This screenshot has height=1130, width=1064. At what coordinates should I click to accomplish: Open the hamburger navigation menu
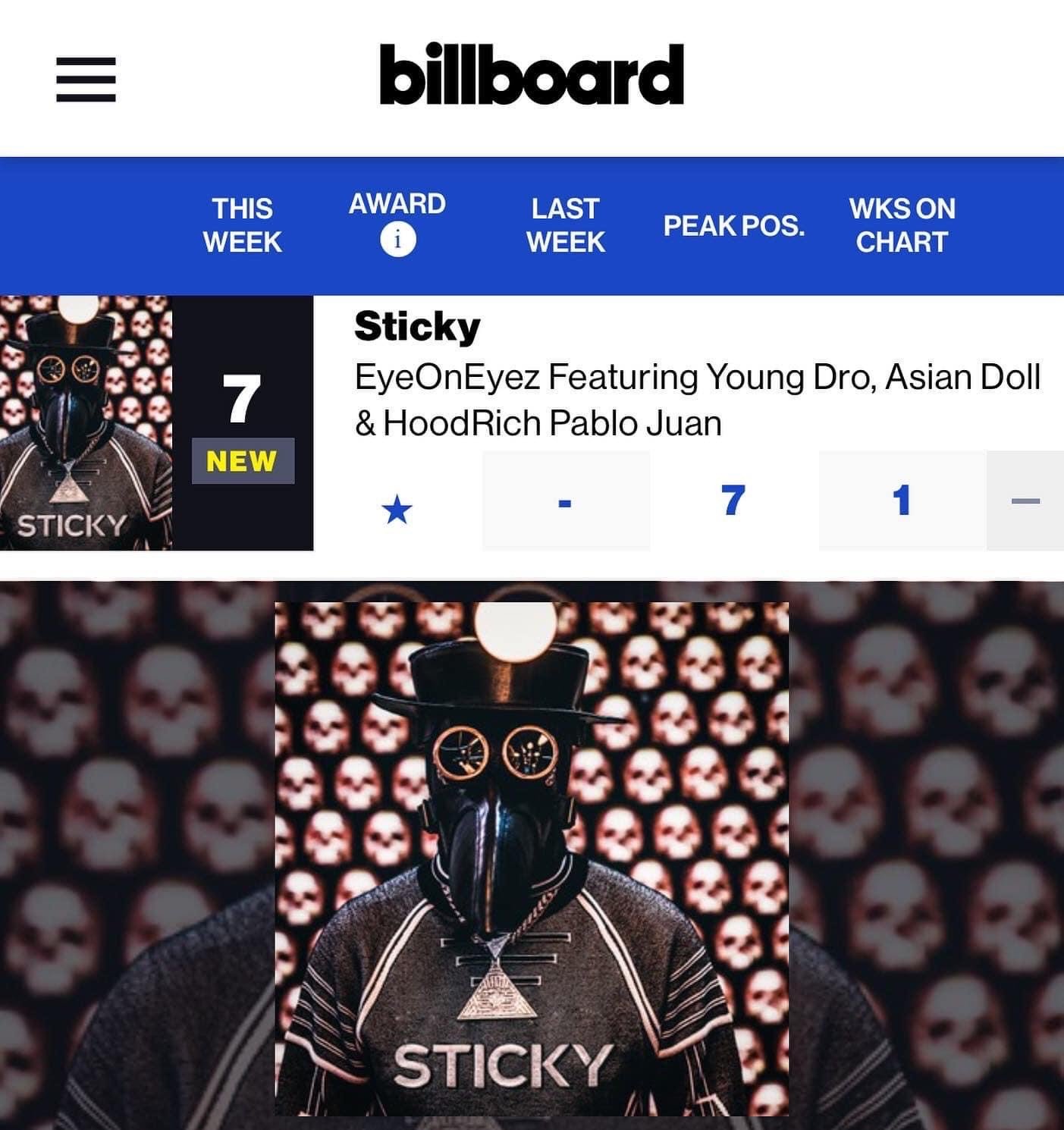(86, 80)
